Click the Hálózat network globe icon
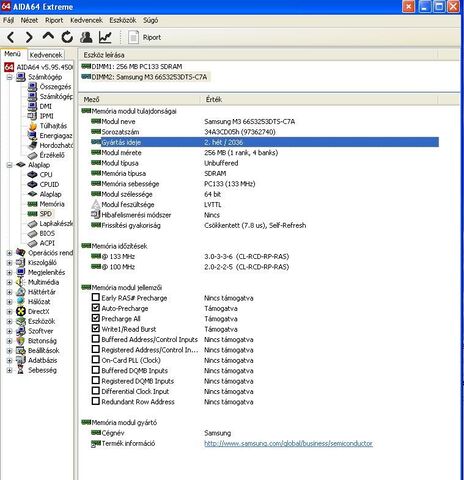 [x=21, y=301]
